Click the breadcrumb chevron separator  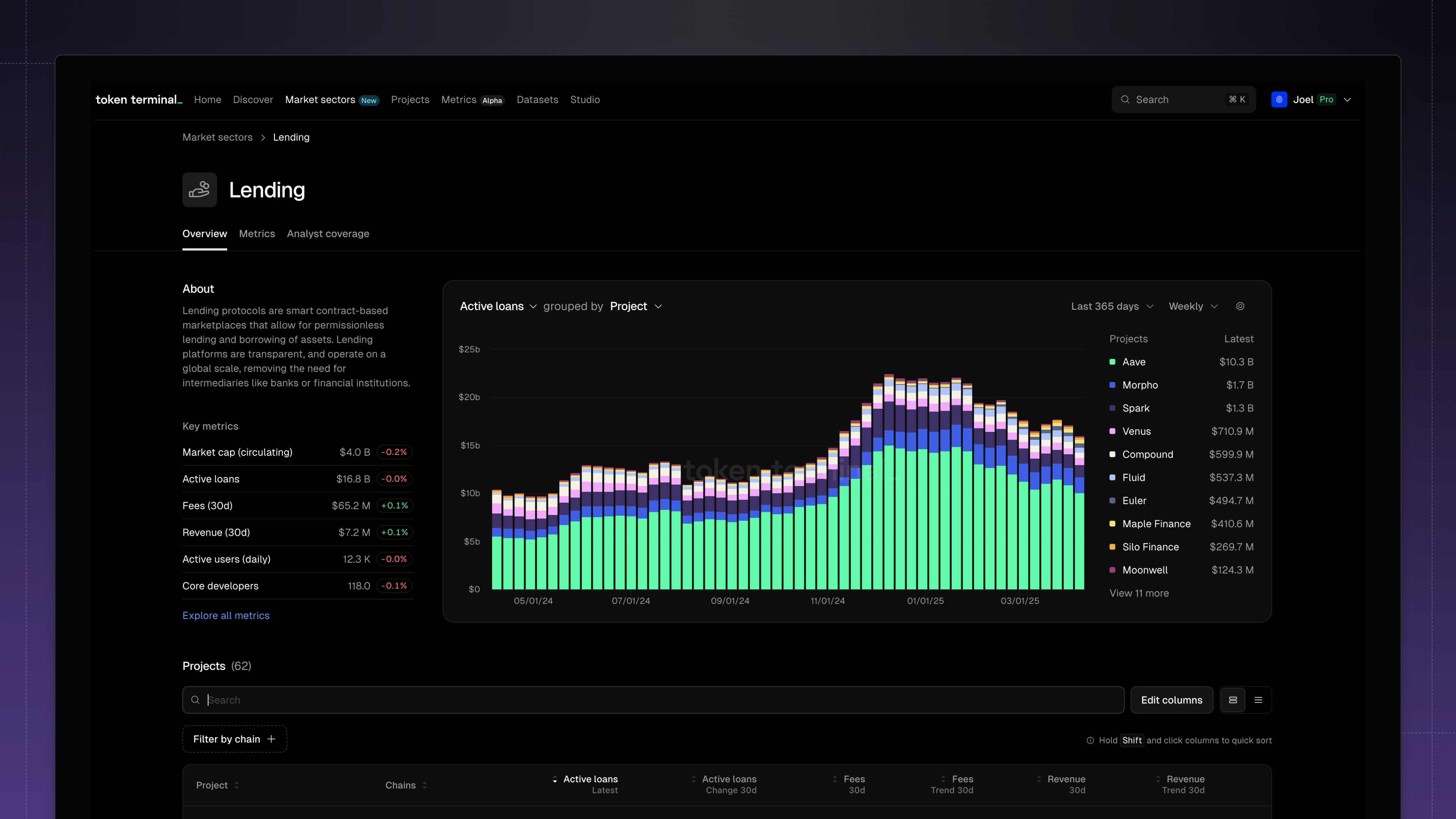pyautogui.click(x=263, y=137)
